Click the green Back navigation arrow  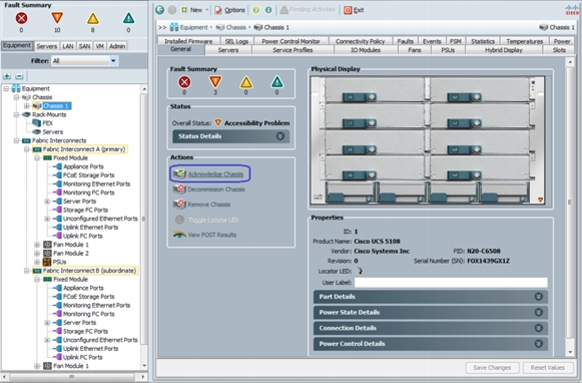pos(160,10)
